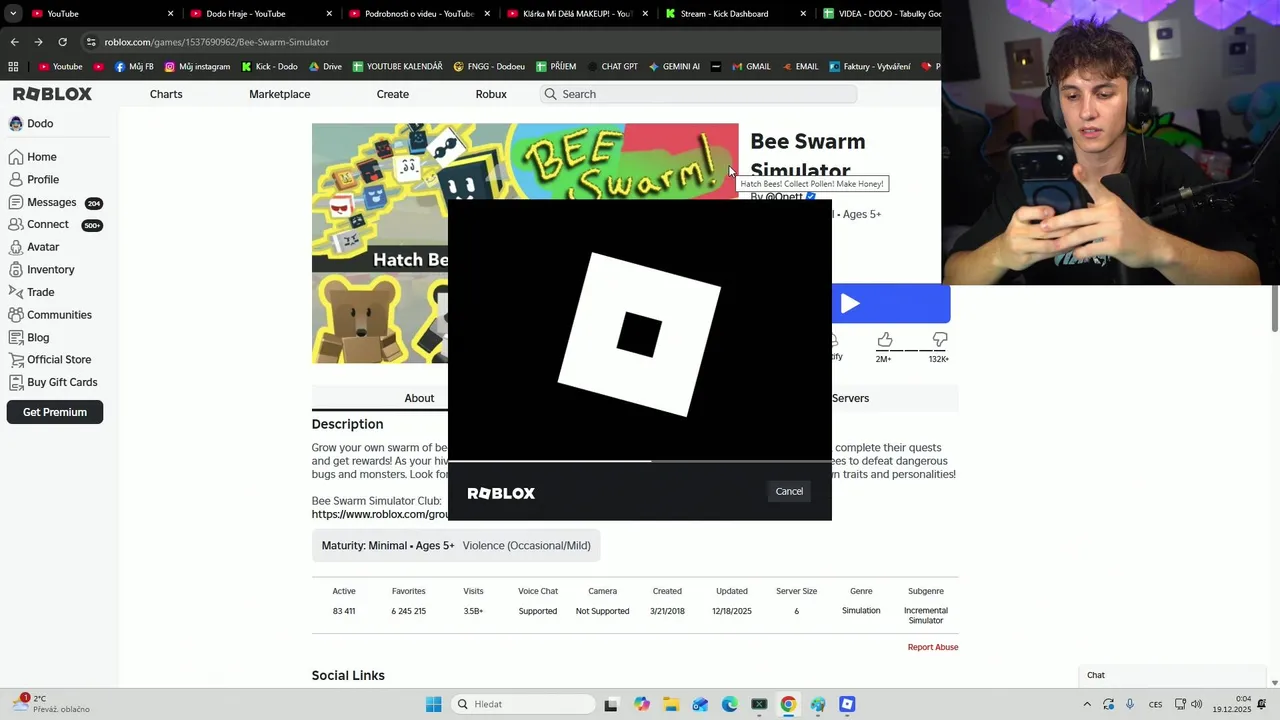Image resolution: width=1280 pixels, height=720 pixels.
Task: Open GEMINI AI bookmark
Action: (674, 67)
